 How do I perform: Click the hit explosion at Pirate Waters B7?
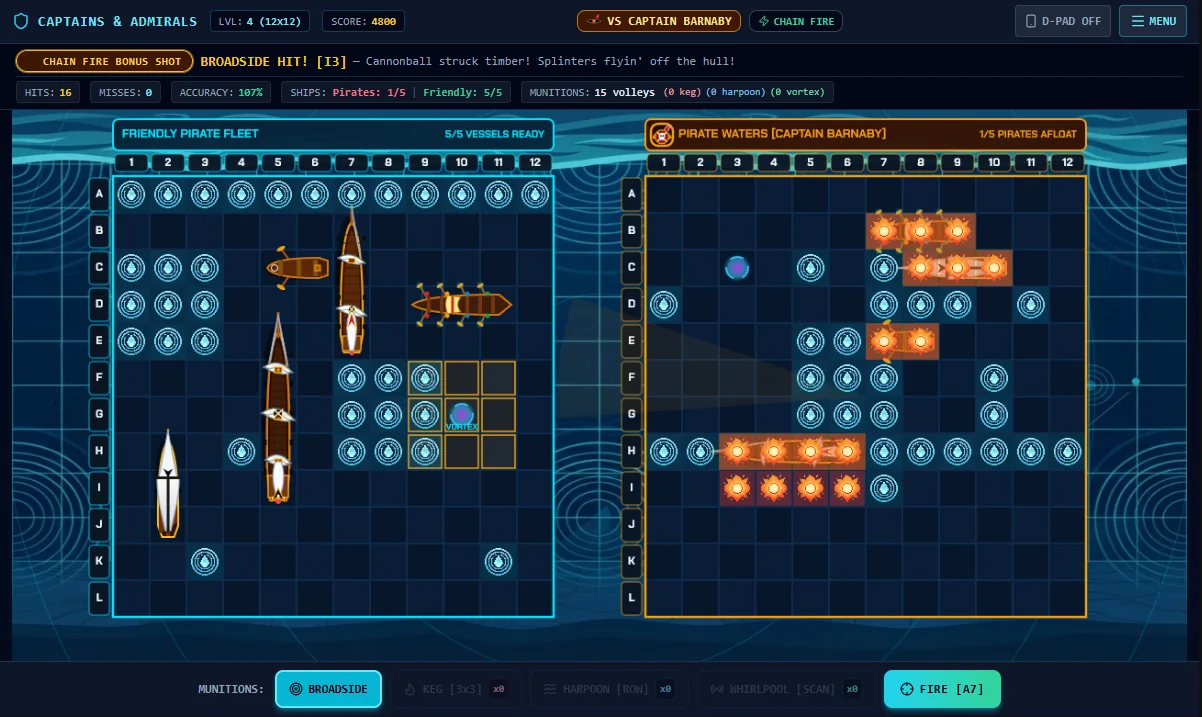point(884,231)
